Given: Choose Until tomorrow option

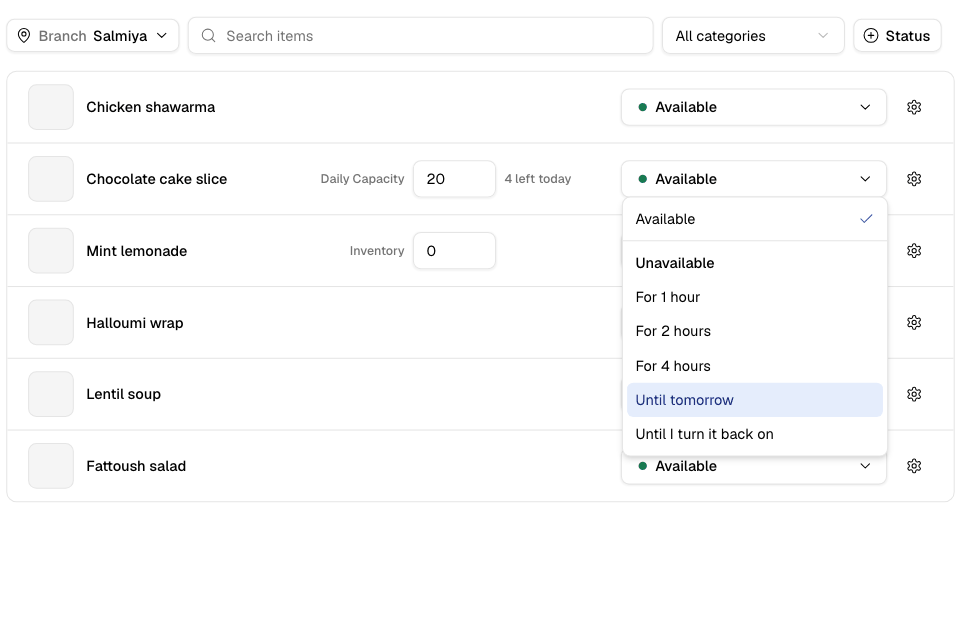Looking at the screenshot, I should (x=754, y=400).
